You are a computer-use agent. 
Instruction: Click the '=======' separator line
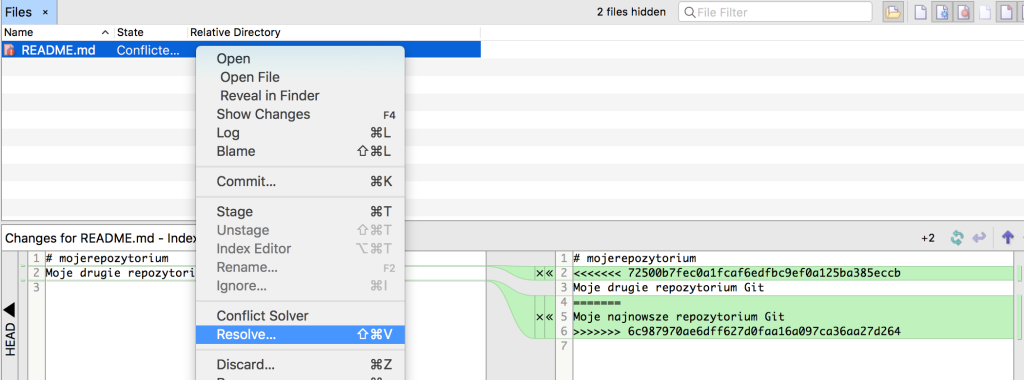pos(596,302)
